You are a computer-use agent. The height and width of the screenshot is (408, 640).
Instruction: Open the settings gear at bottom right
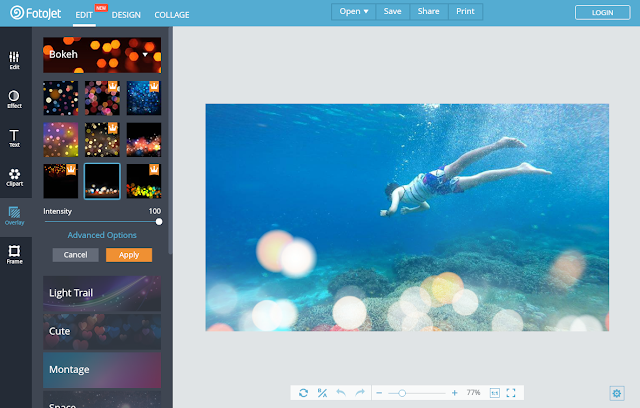[x=617, y=393]
